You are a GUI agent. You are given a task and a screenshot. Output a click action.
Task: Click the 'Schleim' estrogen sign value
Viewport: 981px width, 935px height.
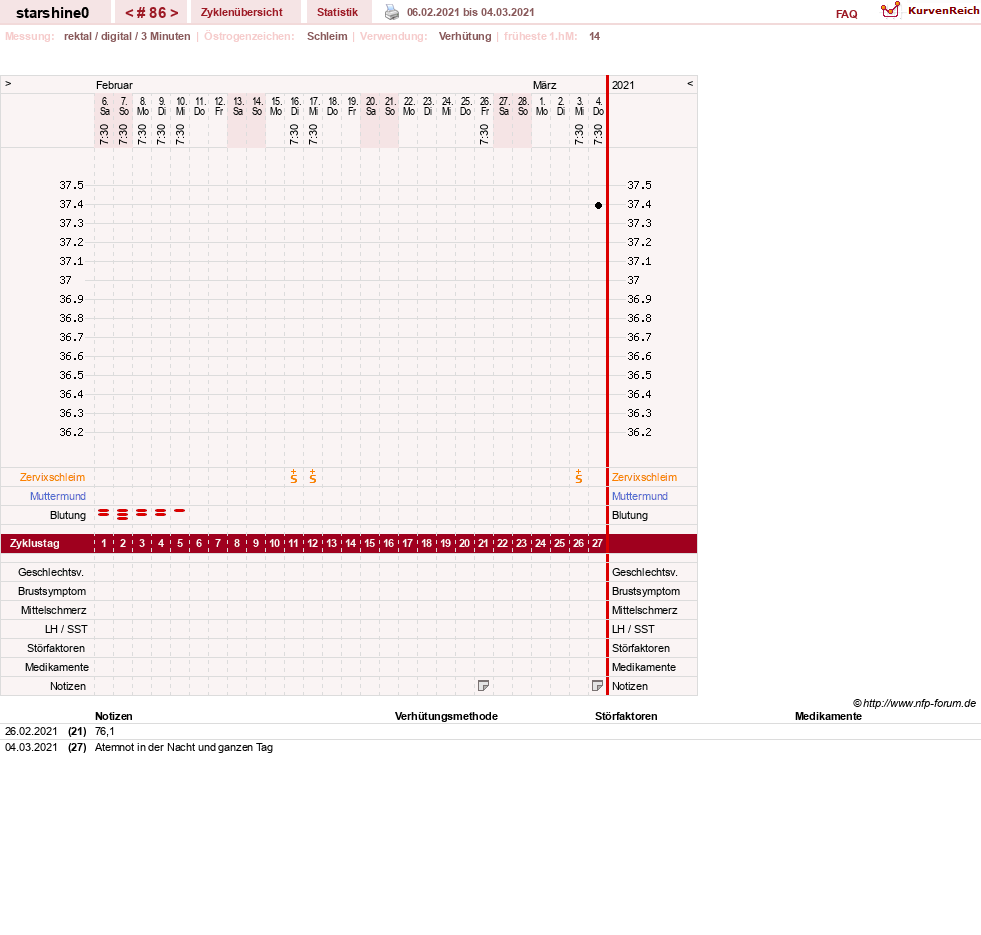[327, 36]
